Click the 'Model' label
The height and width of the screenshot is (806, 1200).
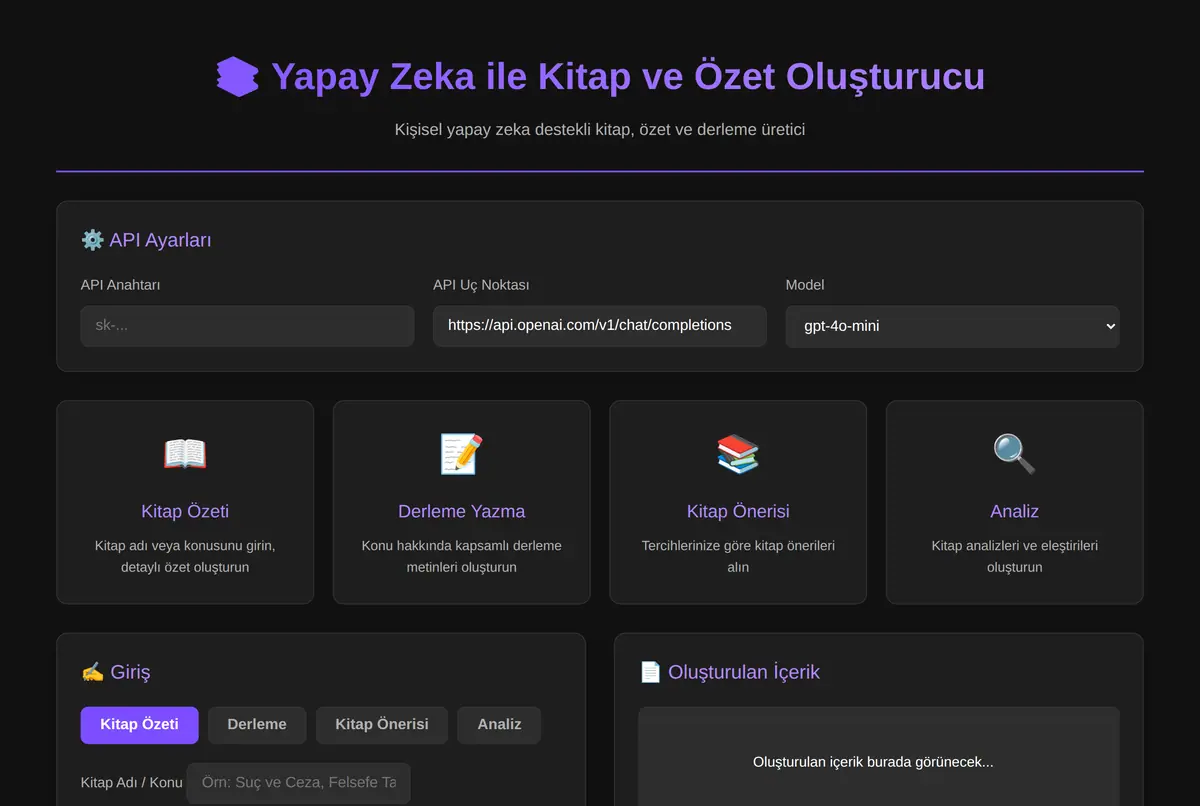tap(805, 285)
